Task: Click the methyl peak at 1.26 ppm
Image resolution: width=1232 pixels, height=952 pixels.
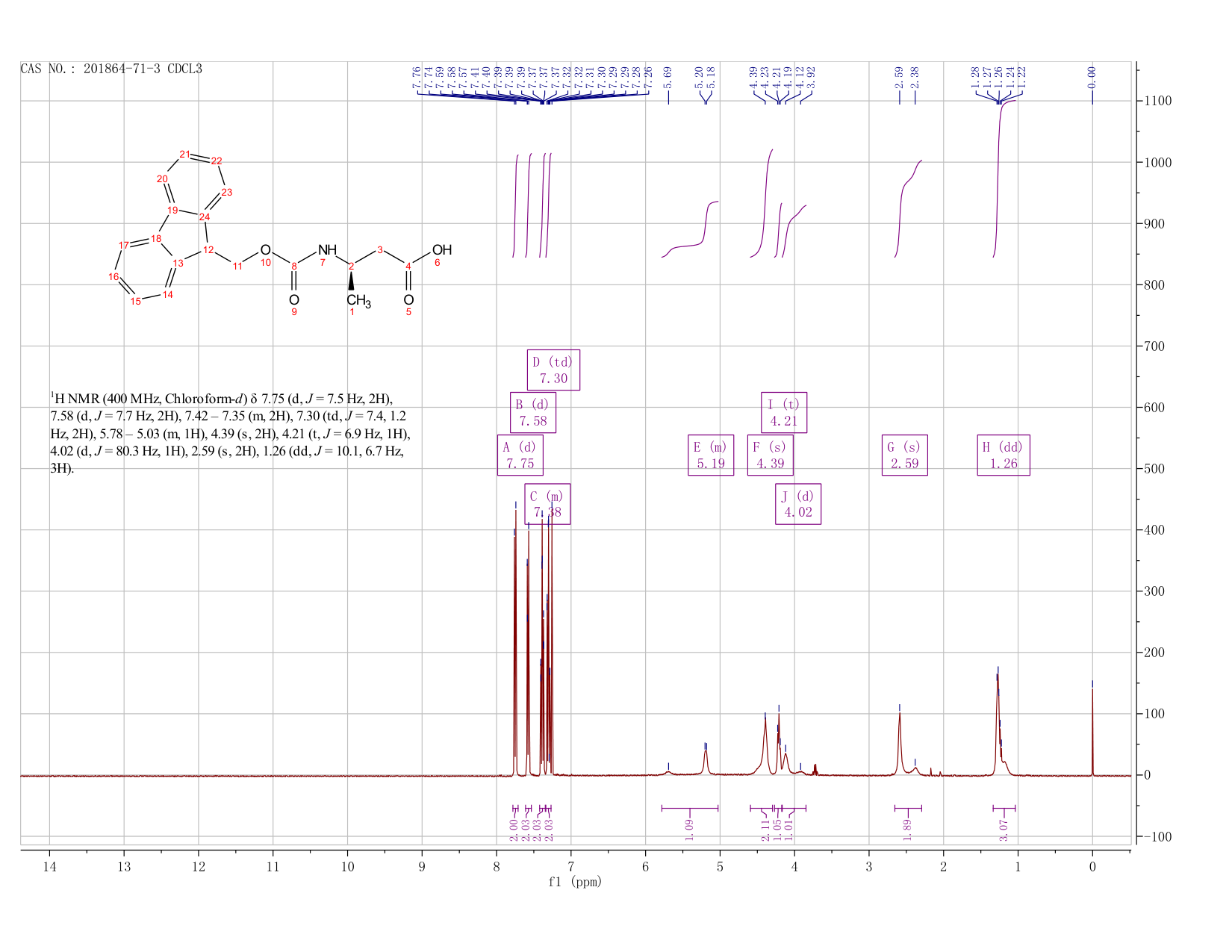Action: (x=998, y=724)
